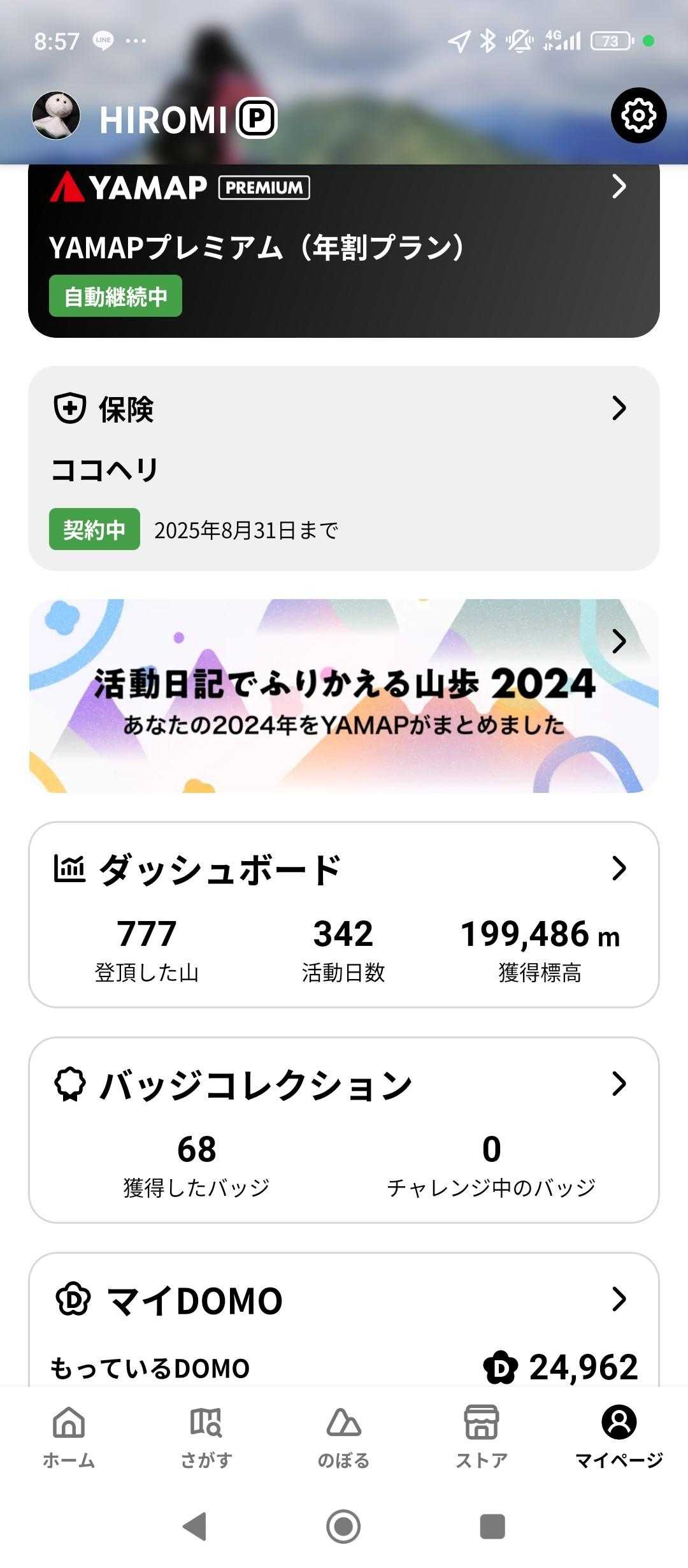The width and height of the screenshot is (688, 1568).
Task: Open the マイDOMO chevron arrow
Action: 619,1299
